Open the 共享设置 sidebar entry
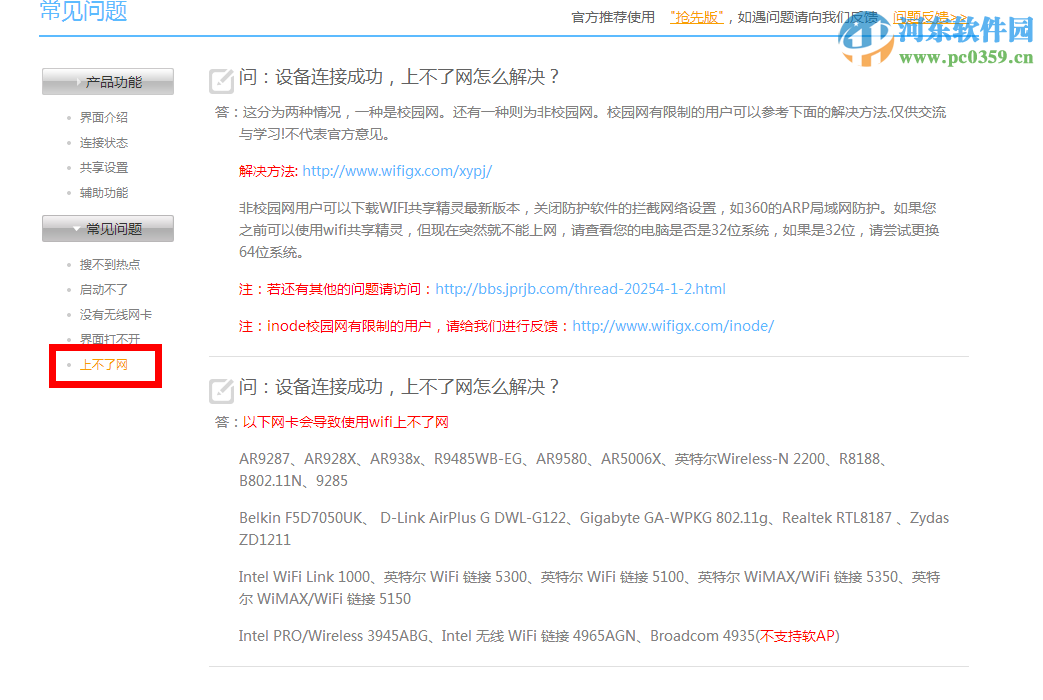1043x700 pixels. click(104, 167)
